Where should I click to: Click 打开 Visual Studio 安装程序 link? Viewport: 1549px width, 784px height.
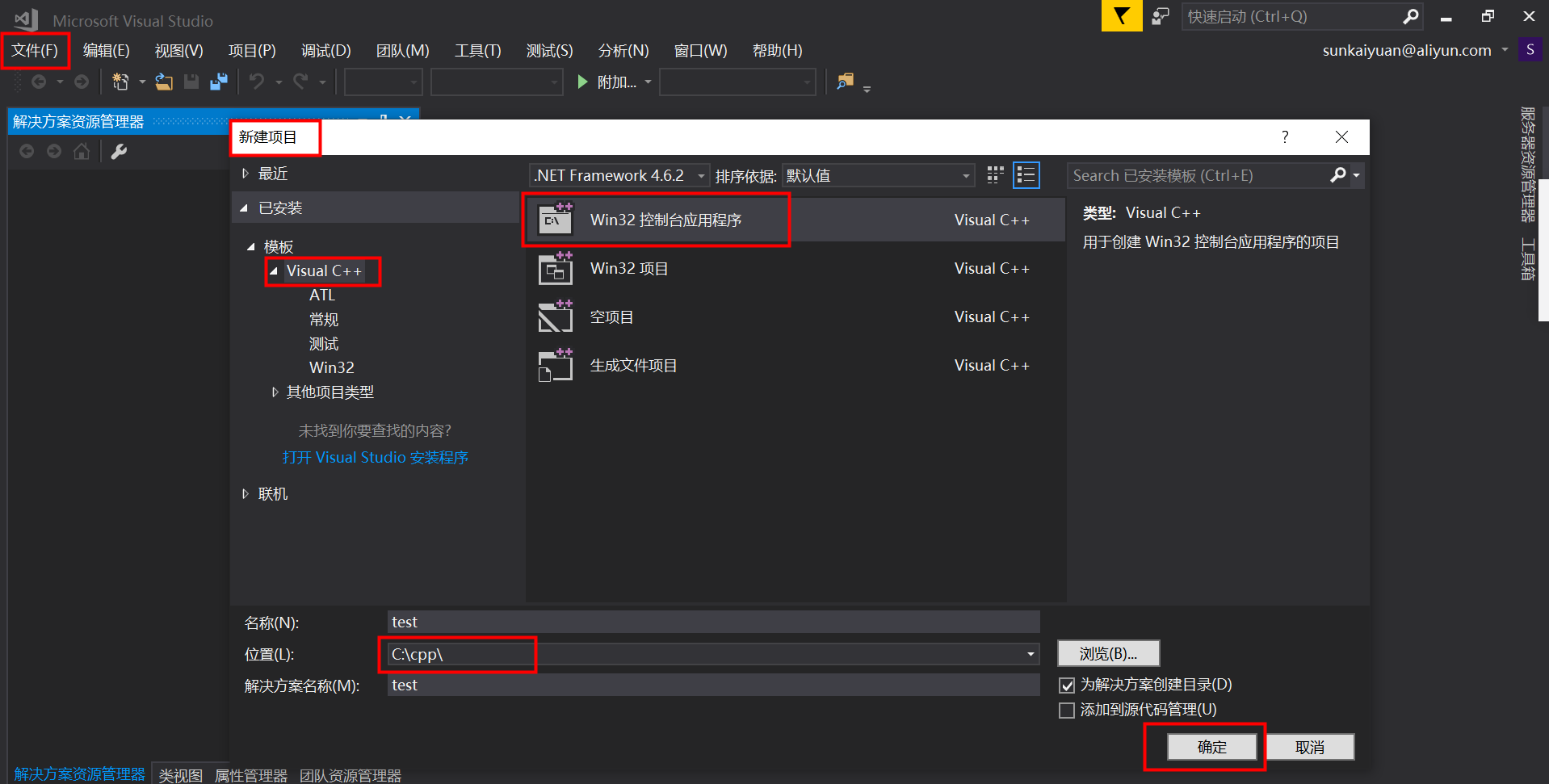pyautogui.click(x=375, y=458)
